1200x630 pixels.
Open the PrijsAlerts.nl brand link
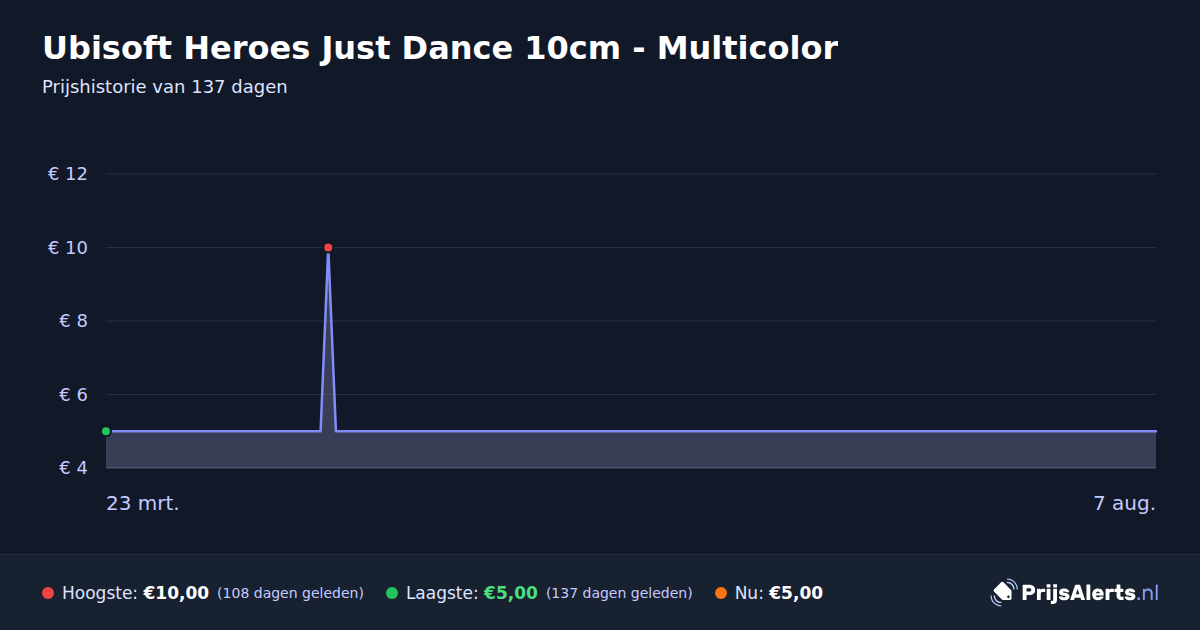[1074, 593]
